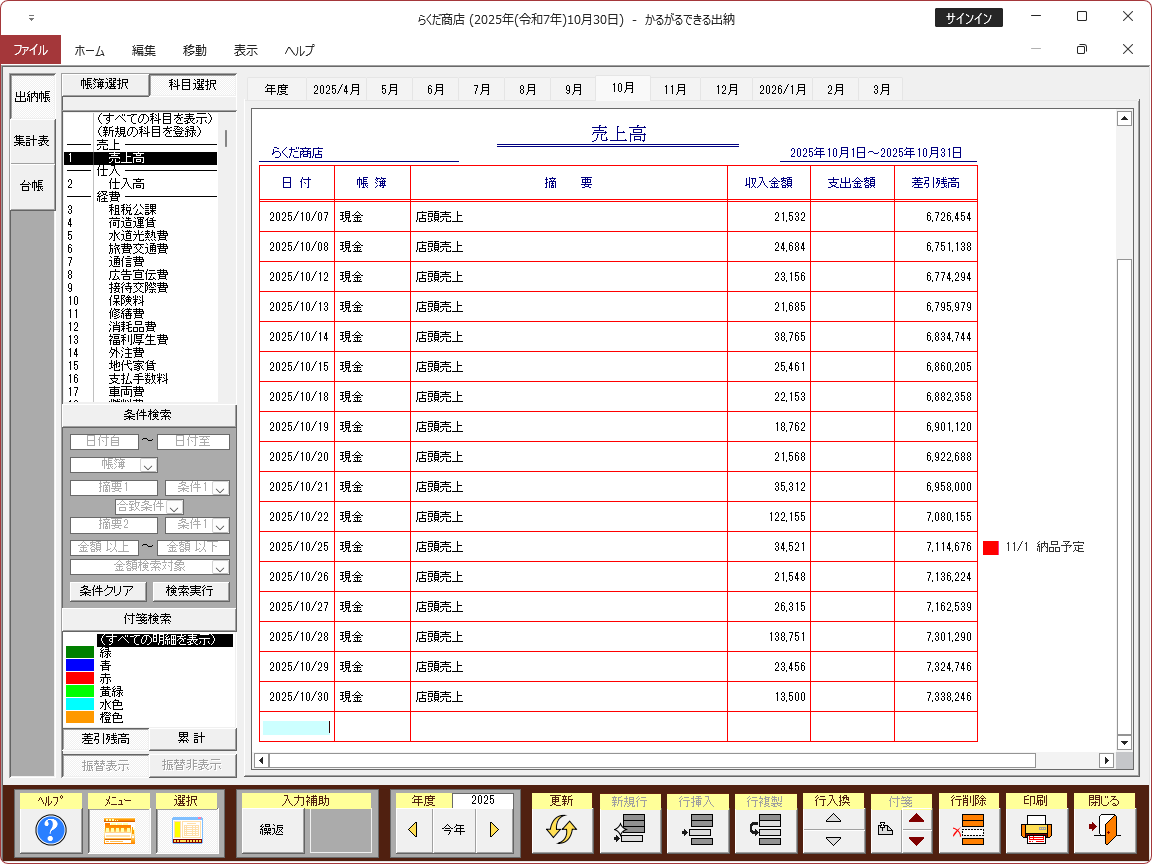Click the Select (選択) ledger icon
Viewport: 1152px width, 864px height.
click(x=186, y=830)
